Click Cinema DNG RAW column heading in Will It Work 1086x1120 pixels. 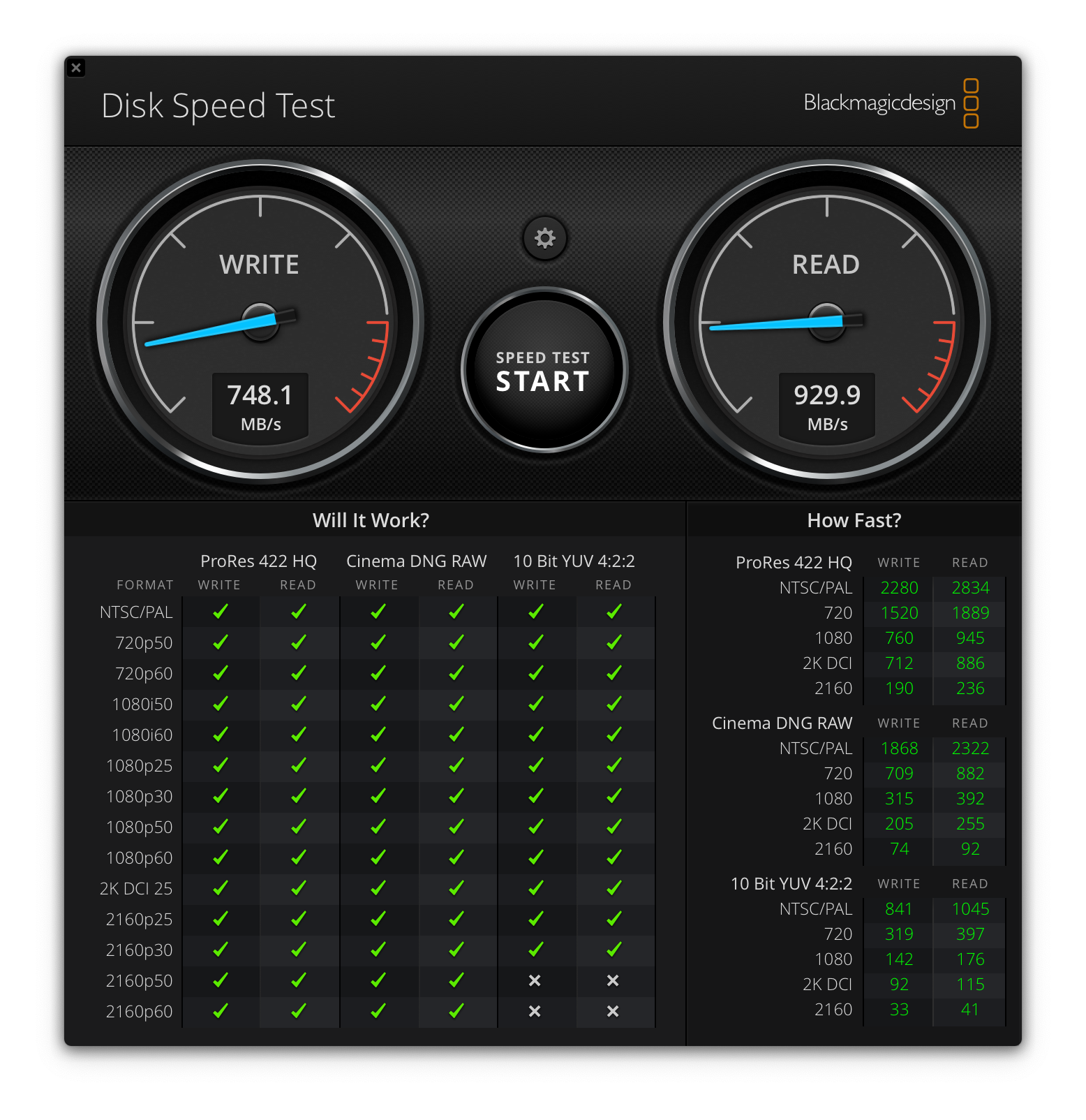click(x=417, y=561)
